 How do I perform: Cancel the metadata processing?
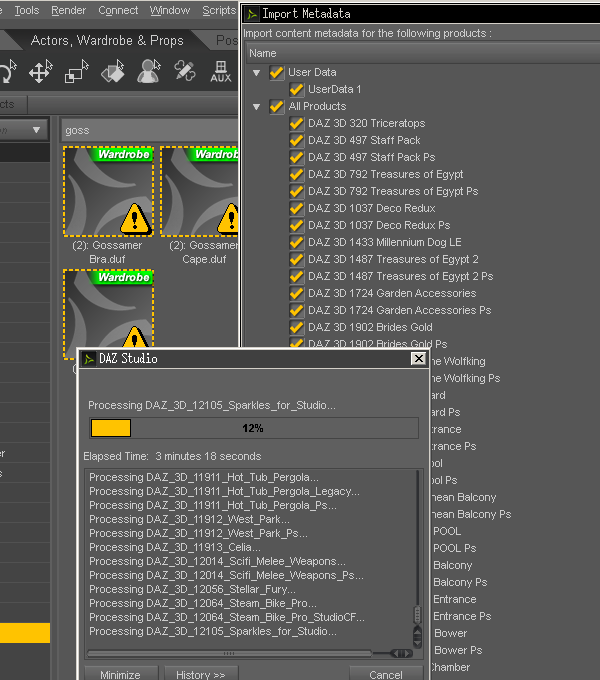point(386,673)
